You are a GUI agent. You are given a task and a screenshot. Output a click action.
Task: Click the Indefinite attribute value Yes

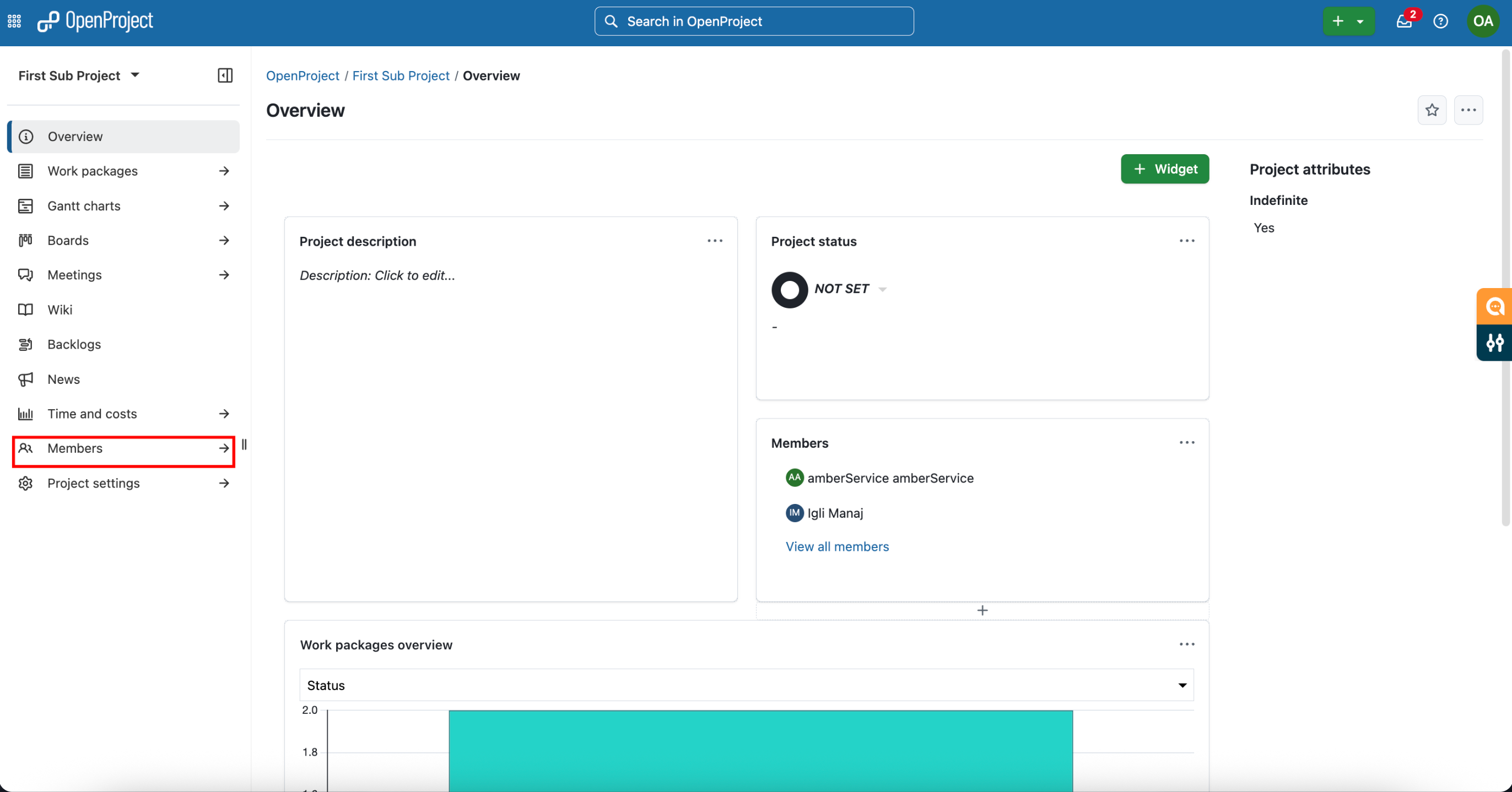[x=1263, y=227]
